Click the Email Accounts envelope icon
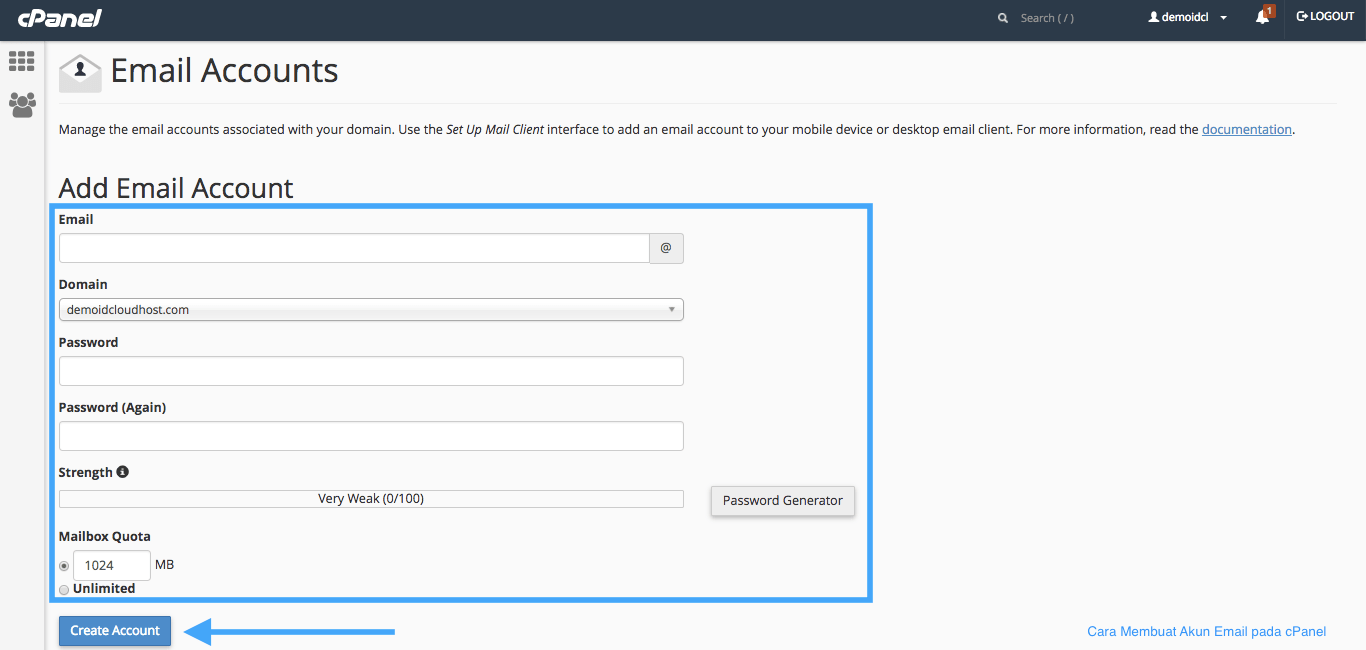Viewport: 1366px width, 650px height. click(x=79, y=71)
